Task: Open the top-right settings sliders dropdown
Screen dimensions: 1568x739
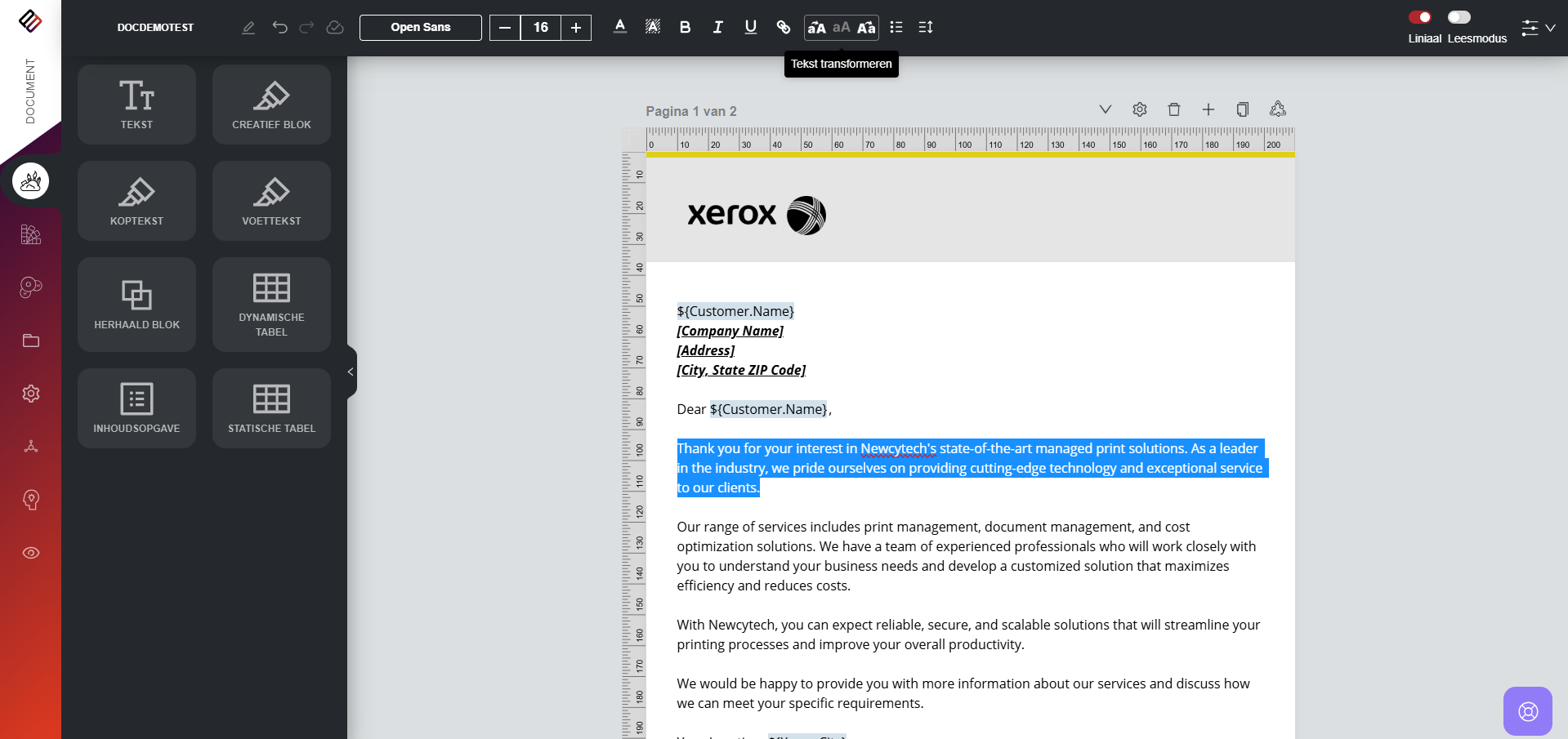Action: pyautogui.click(x=1537, y=28)
